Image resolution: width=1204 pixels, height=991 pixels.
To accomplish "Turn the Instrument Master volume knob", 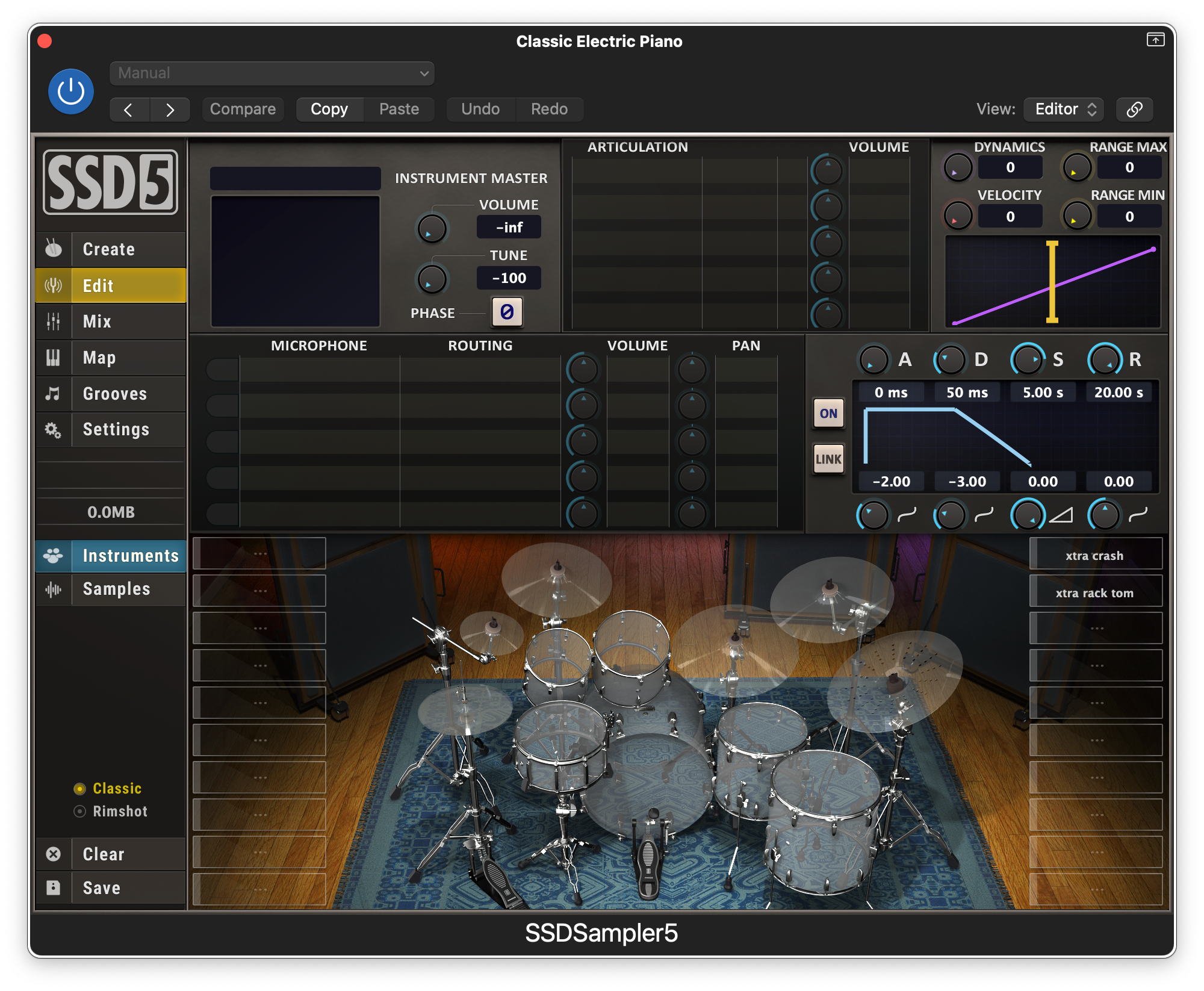I will tap(432, 229).
